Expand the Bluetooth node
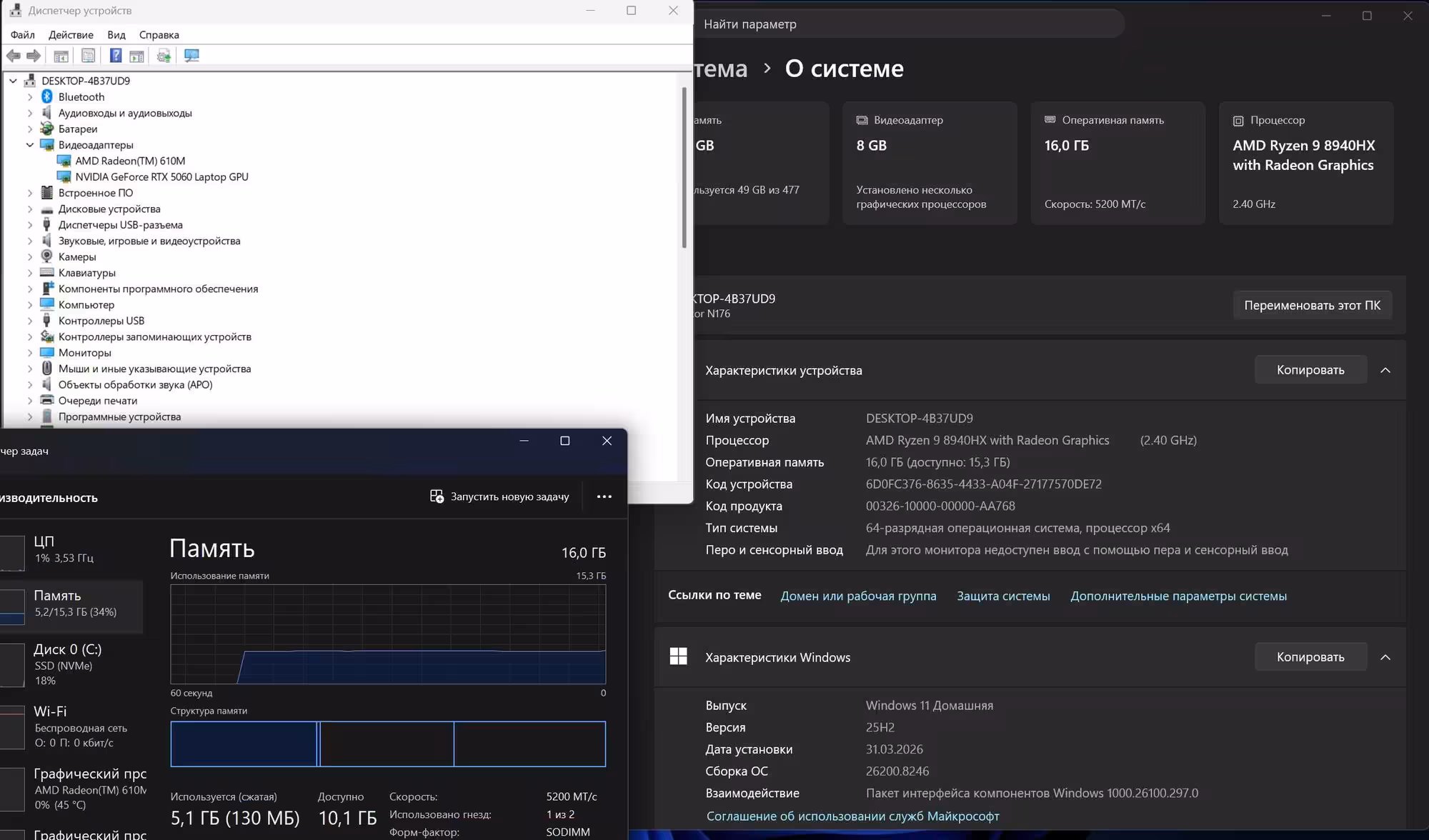 (x=30, y=96)
